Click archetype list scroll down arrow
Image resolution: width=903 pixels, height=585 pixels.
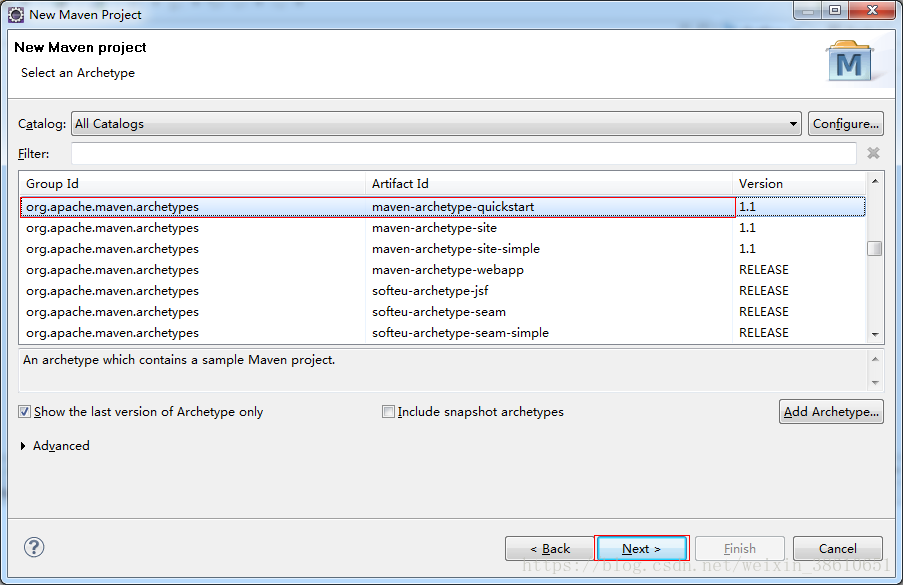tap(875, 335)
